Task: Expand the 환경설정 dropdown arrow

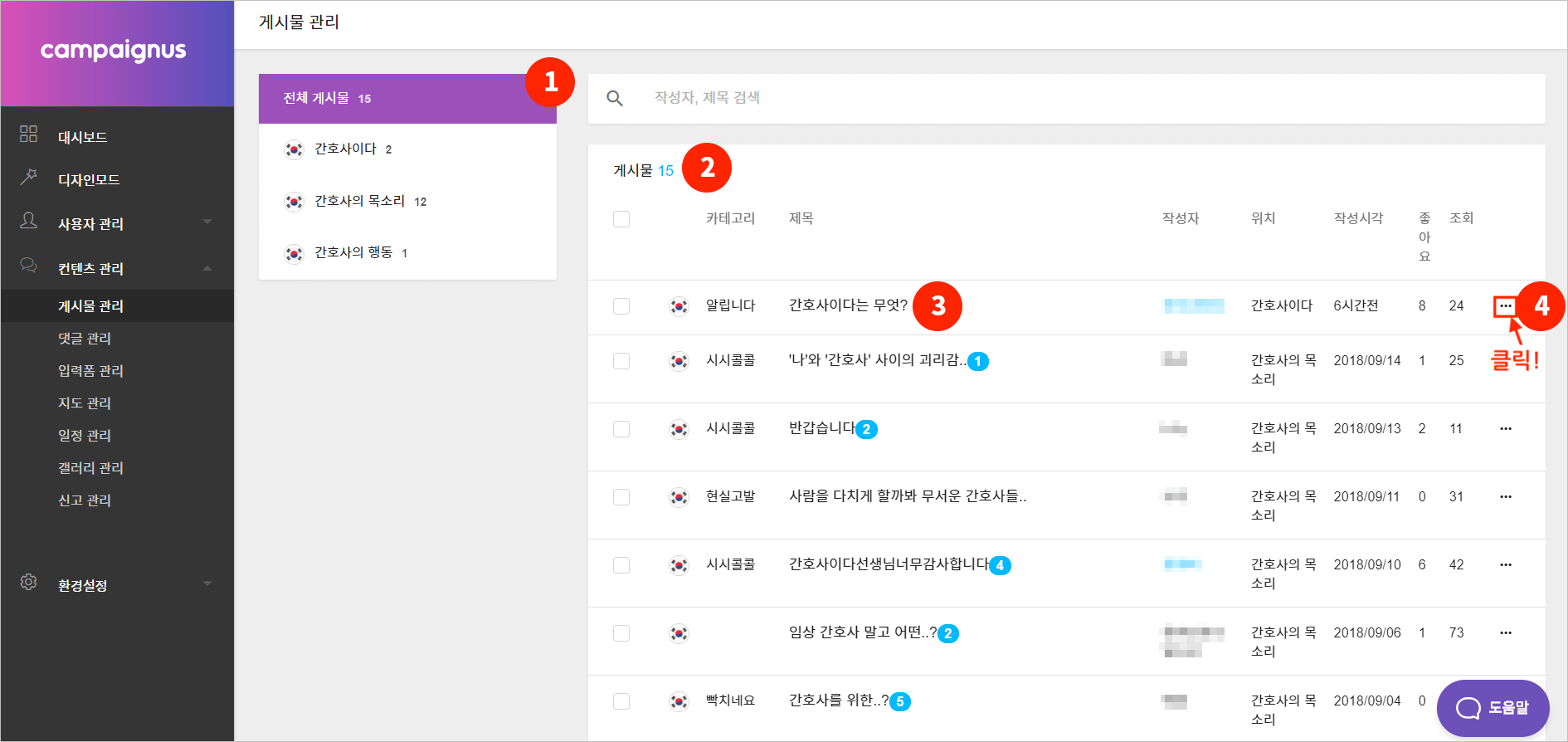Action: pyautogui.click(x=207, y=583)
